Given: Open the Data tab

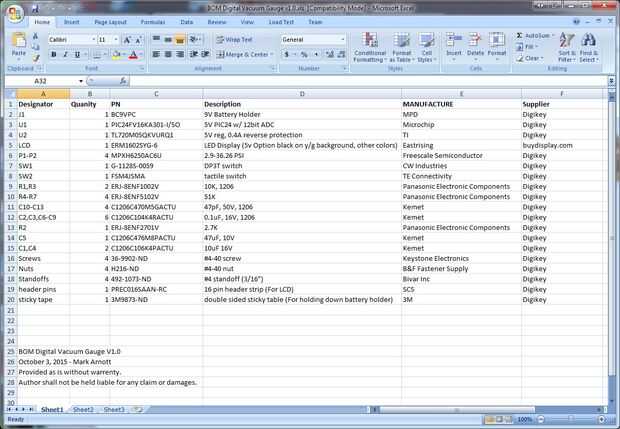Looking at the screenshot, I should pos(187,22).
